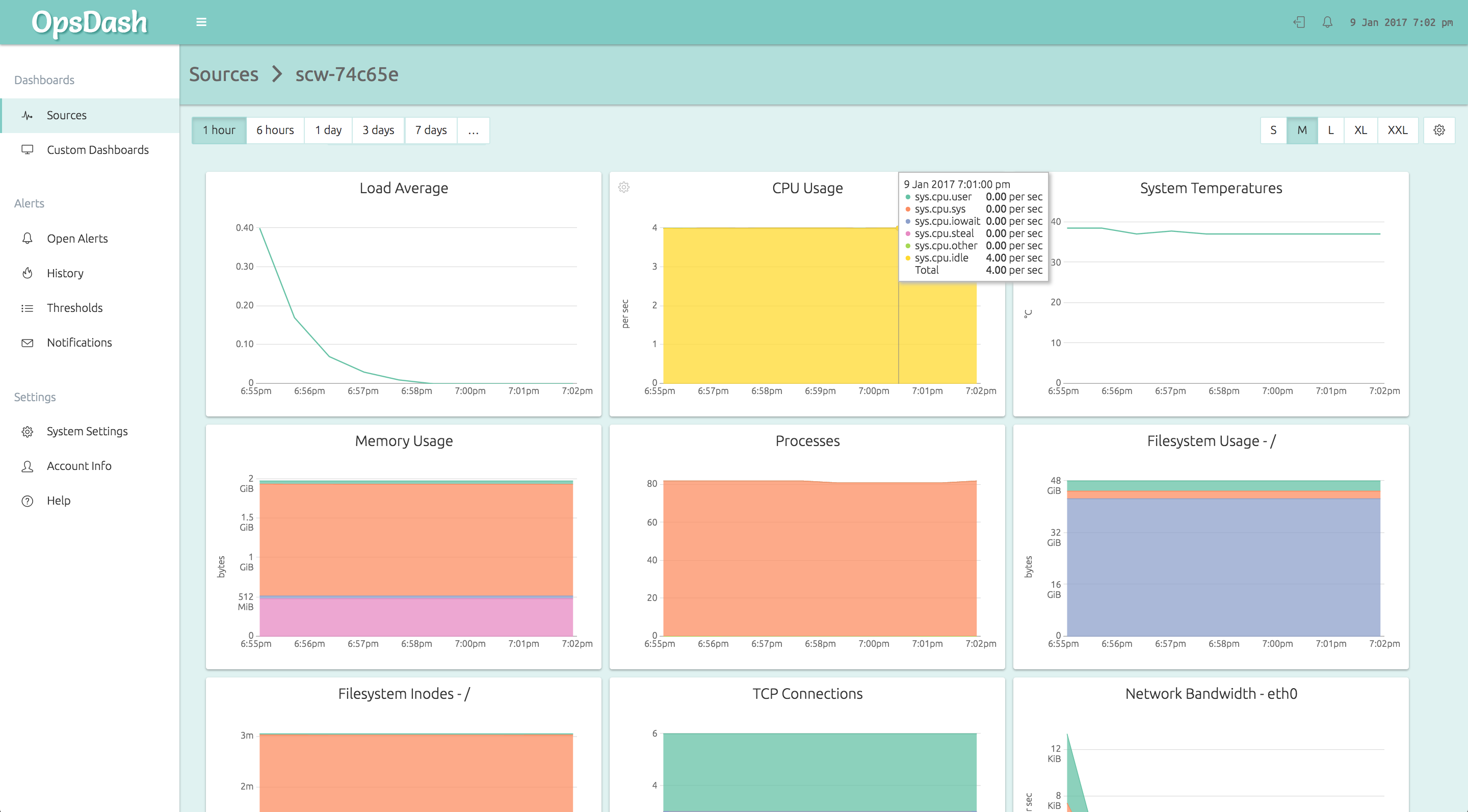Click the History flame icon

(28, 273)
